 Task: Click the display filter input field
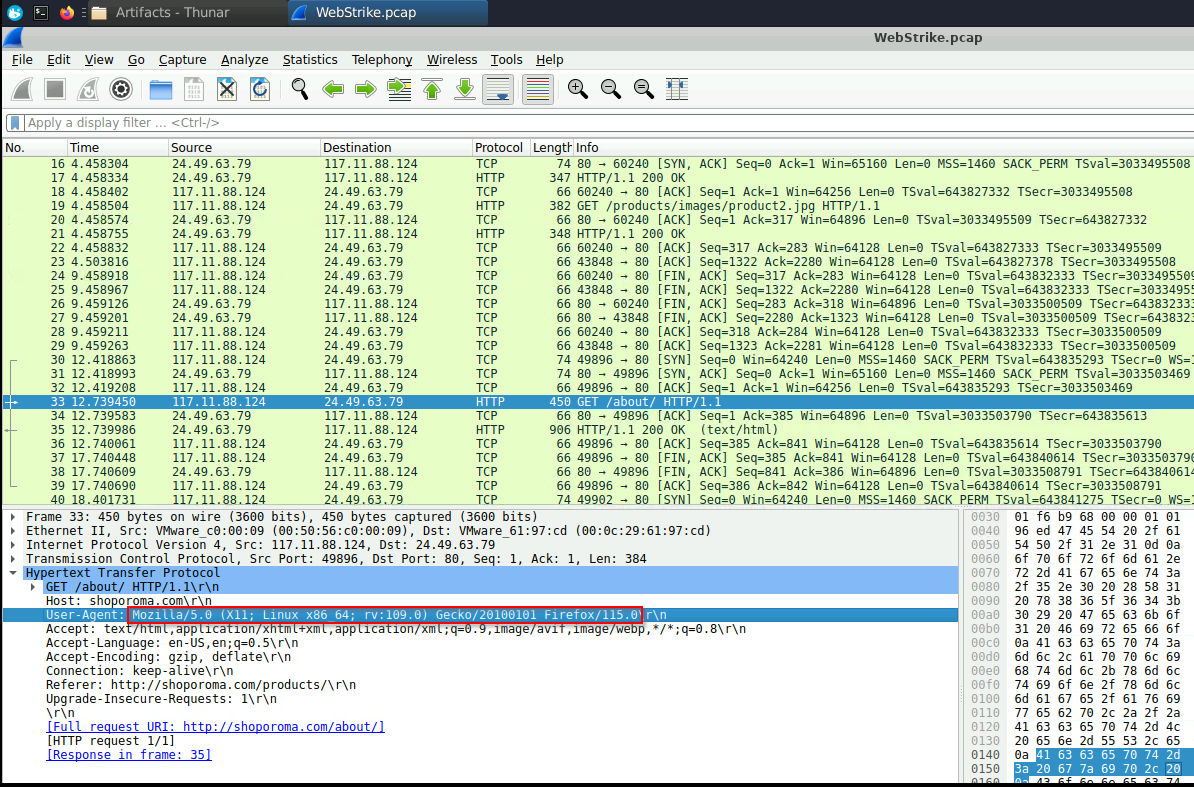click(x=500, y=123)
